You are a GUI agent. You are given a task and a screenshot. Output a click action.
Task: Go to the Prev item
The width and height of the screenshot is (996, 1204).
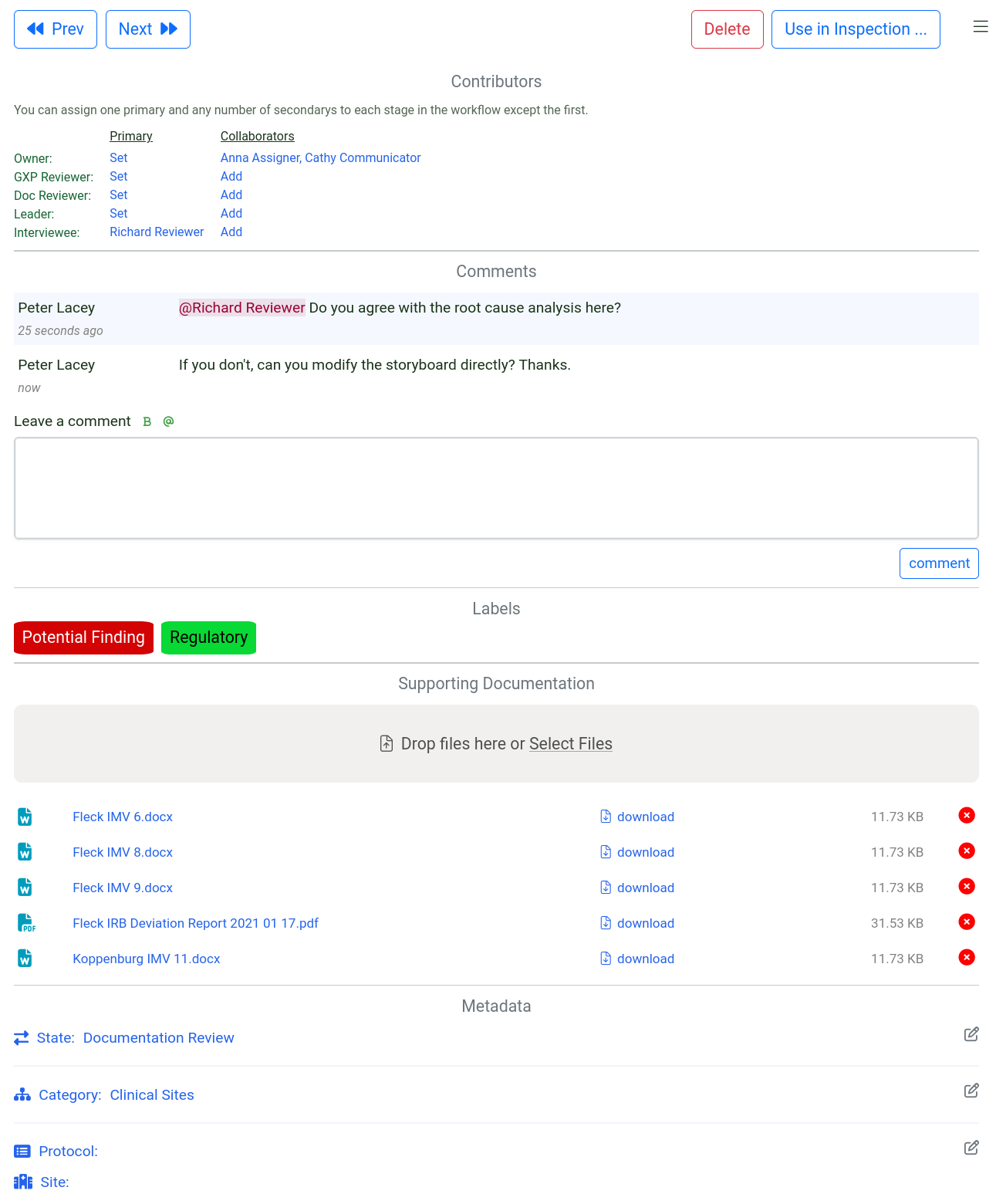click(56, 29)
